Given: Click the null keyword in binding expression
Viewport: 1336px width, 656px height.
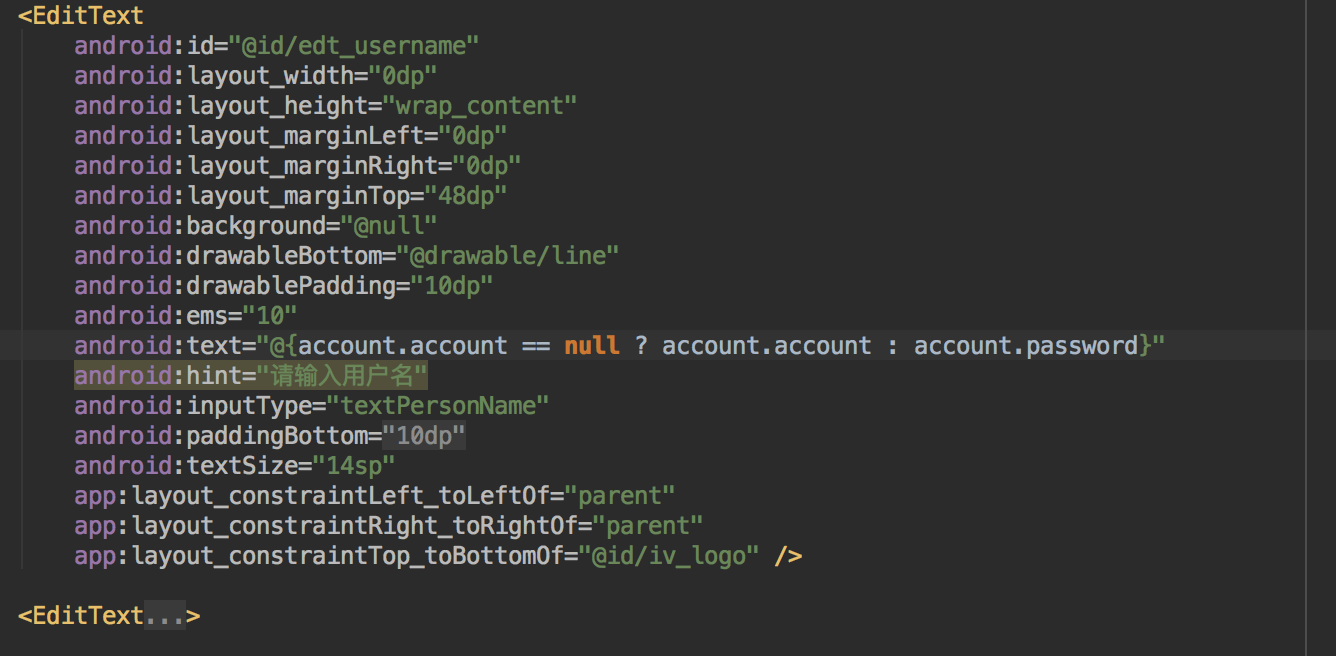Looking at the screenshot, I should click(x=592, y=346).
